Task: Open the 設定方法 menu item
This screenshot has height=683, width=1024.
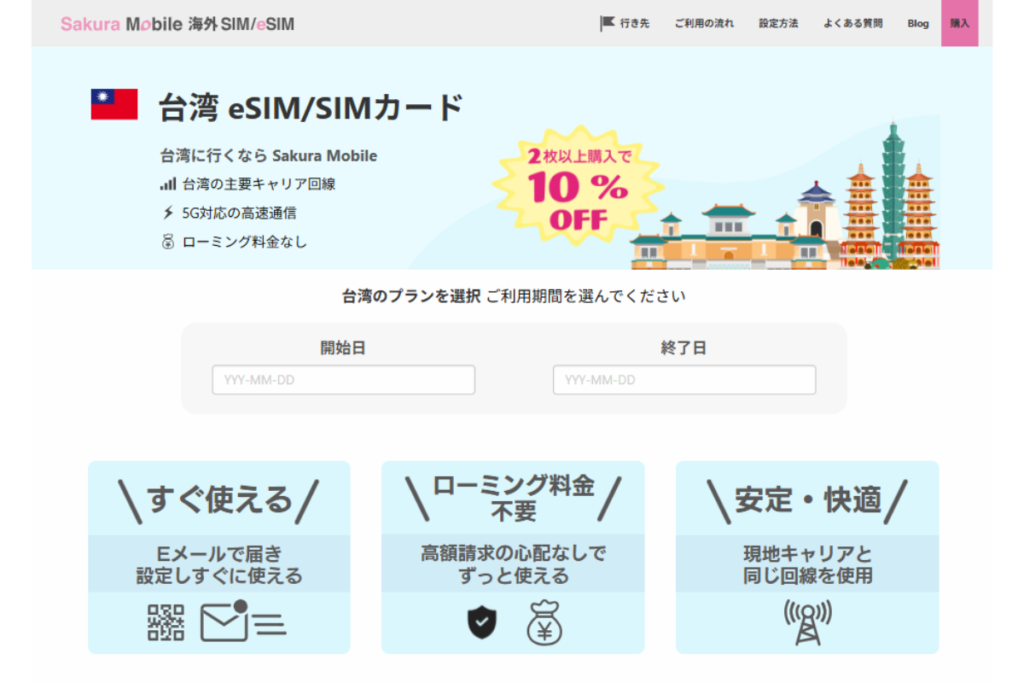Action: pyautogui.click(x=778, y=24)
